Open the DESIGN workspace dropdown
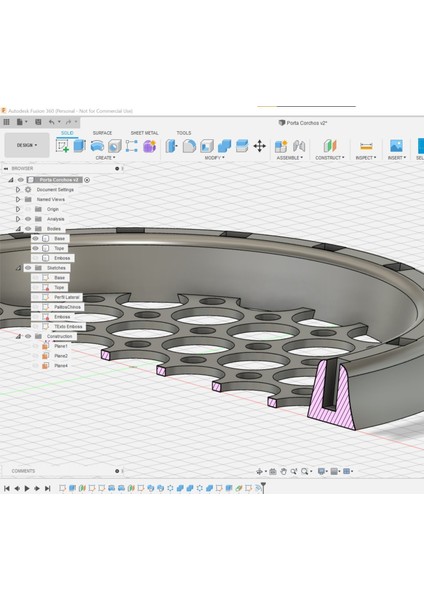 (27, 145)
